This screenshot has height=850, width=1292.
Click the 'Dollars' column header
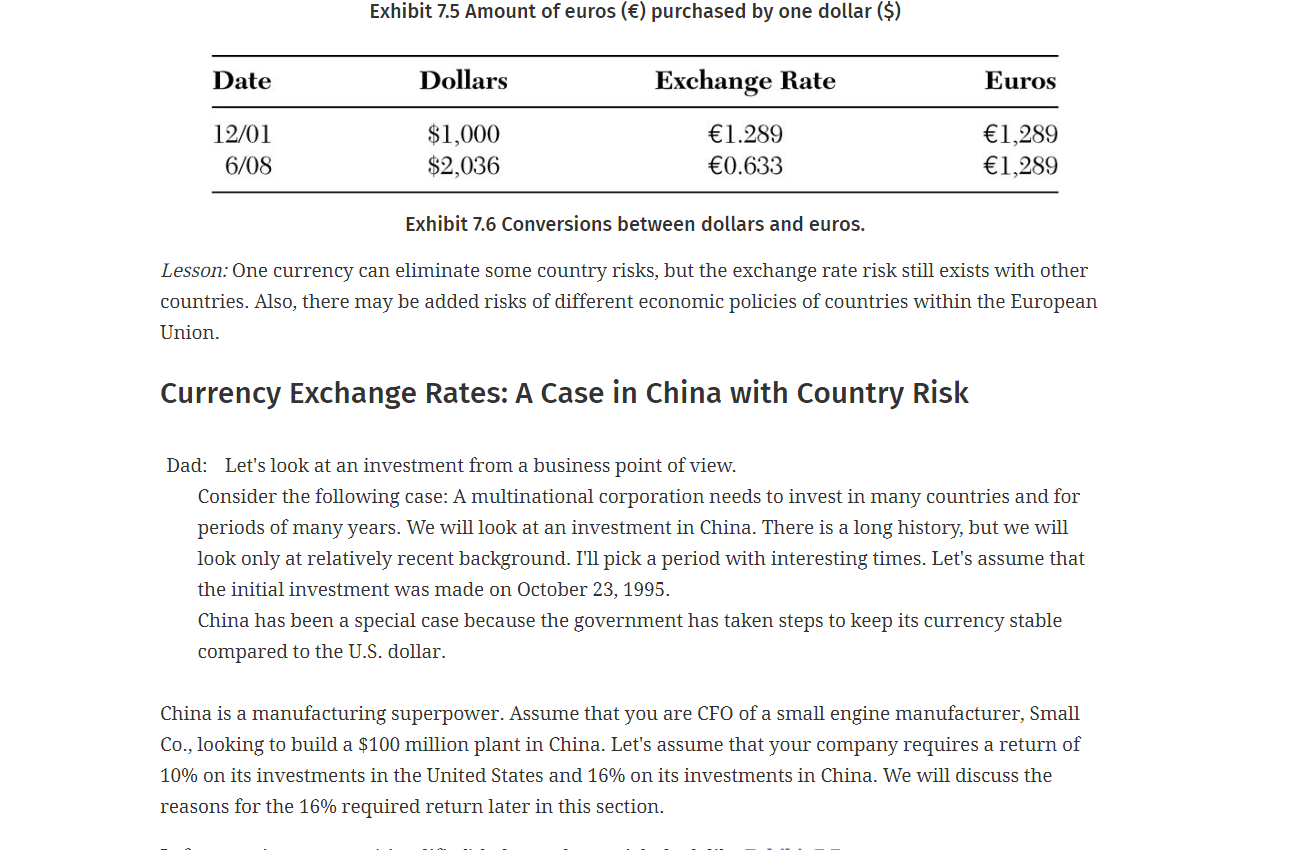463,81
